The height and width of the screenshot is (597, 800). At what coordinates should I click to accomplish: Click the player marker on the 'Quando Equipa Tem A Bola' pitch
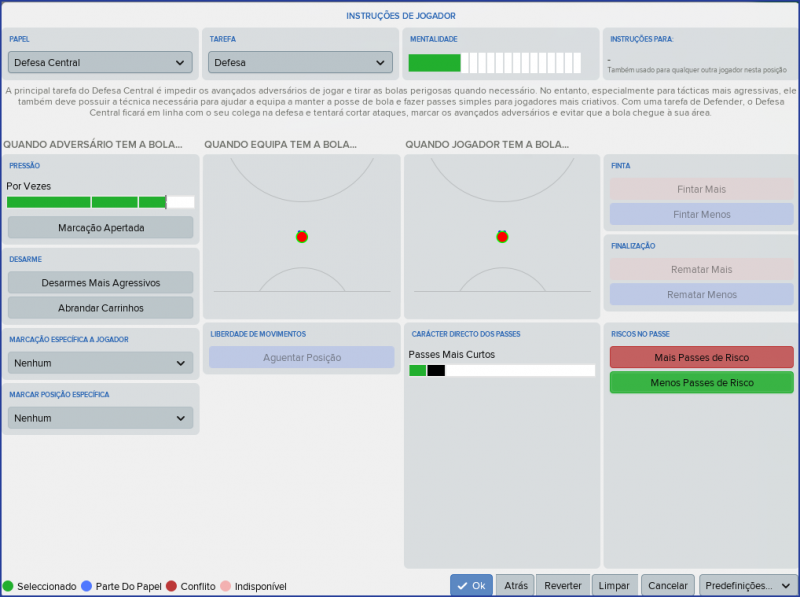pyautogui.click(x=301, y=234)
